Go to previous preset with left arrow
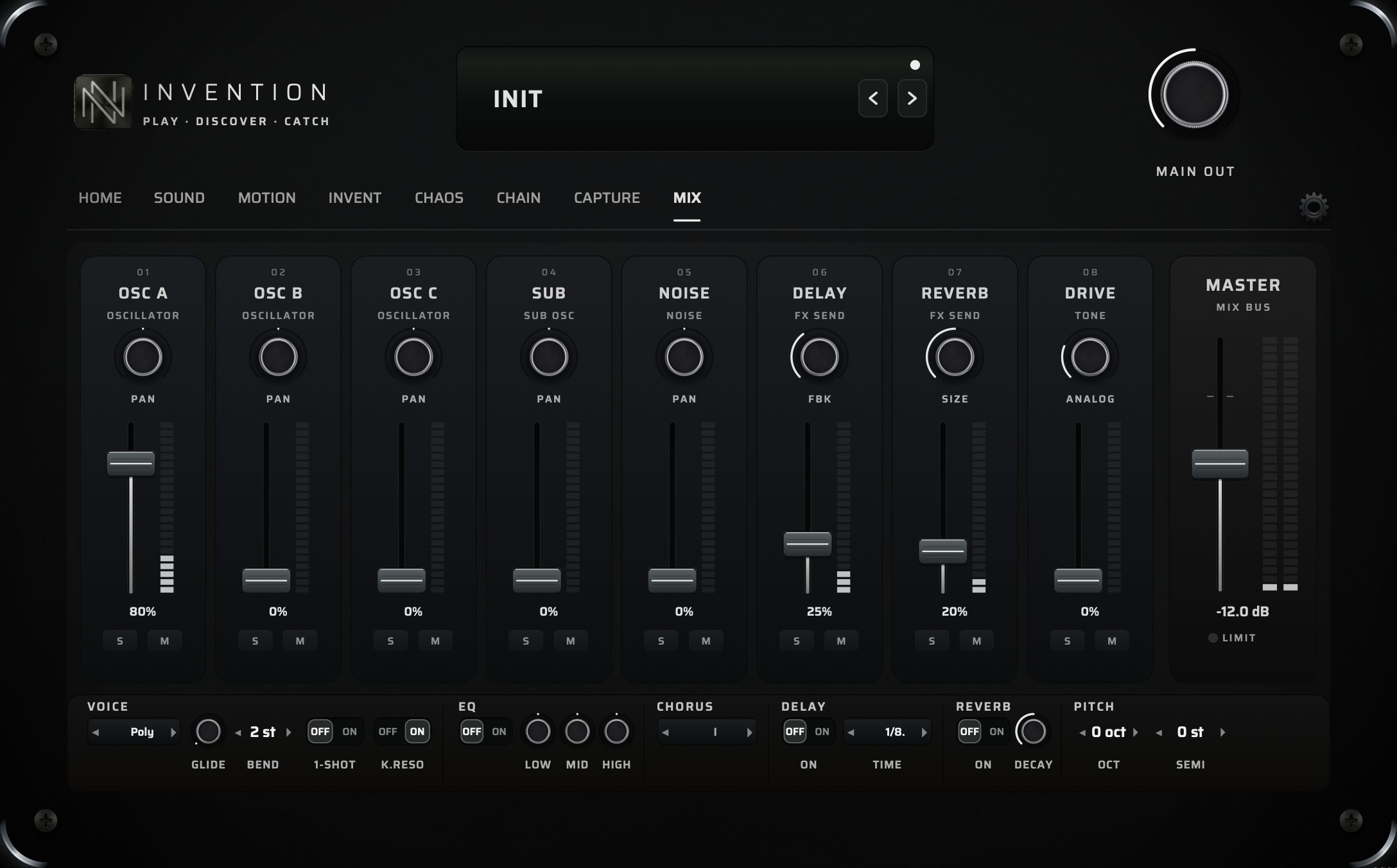1397x868 pixels. pos(873,98)
